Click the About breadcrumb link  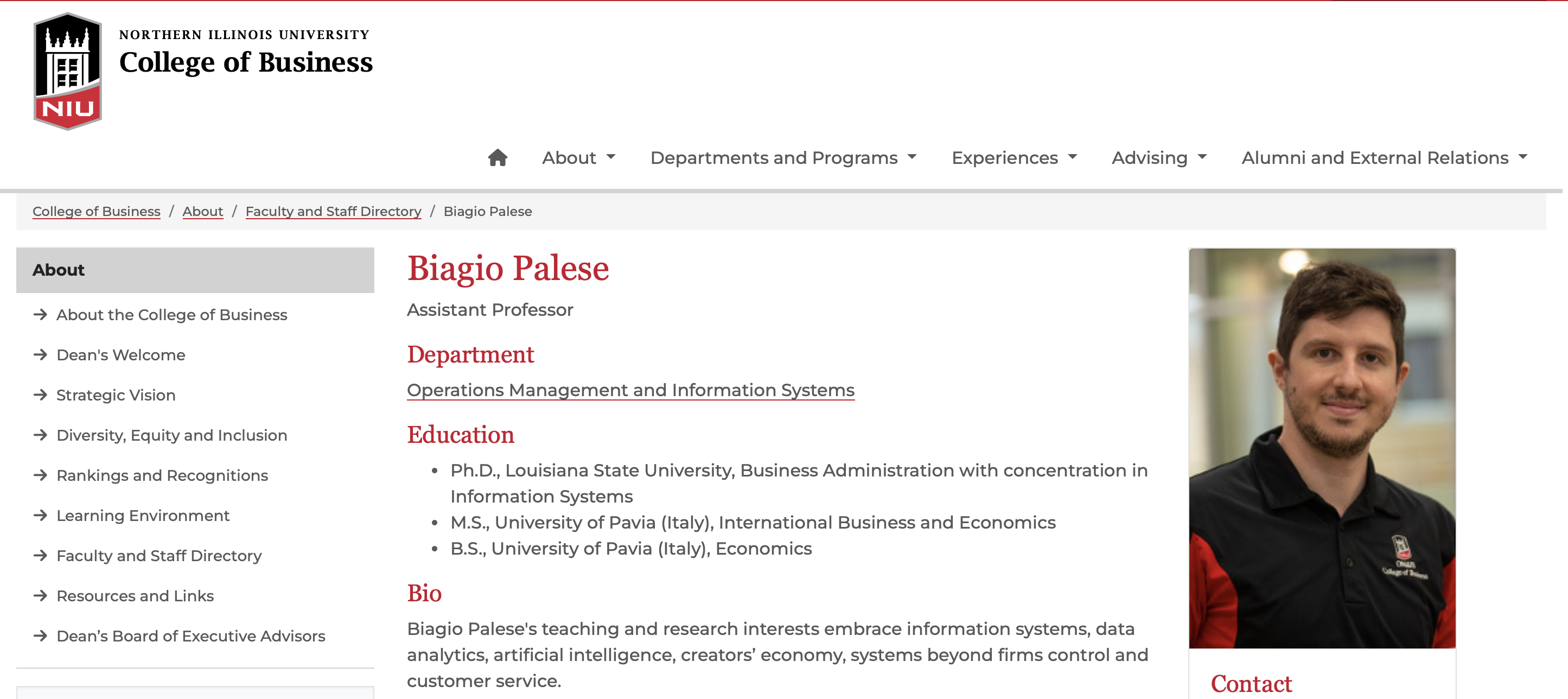(203, 211)
